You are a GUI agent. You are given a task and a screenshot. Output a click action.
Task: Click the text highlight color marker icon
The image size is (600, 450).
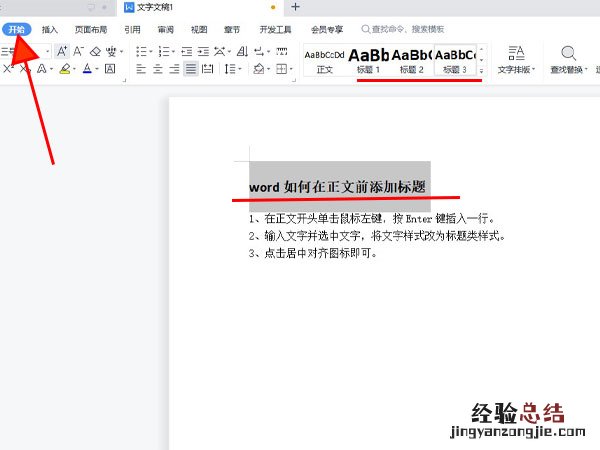(x=65, y=69)
